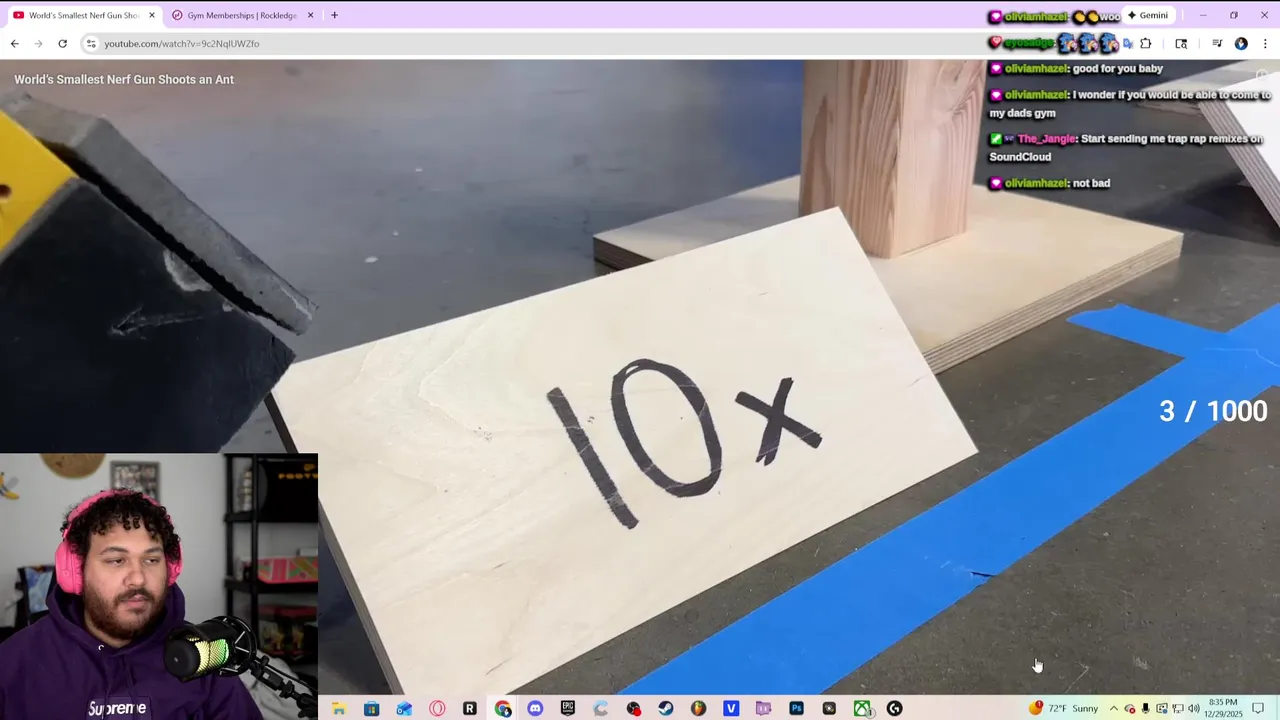Open Chrome three-dot menu
The height and width of the screenshot is (720, 1280).
click(x=1265, y=44)
